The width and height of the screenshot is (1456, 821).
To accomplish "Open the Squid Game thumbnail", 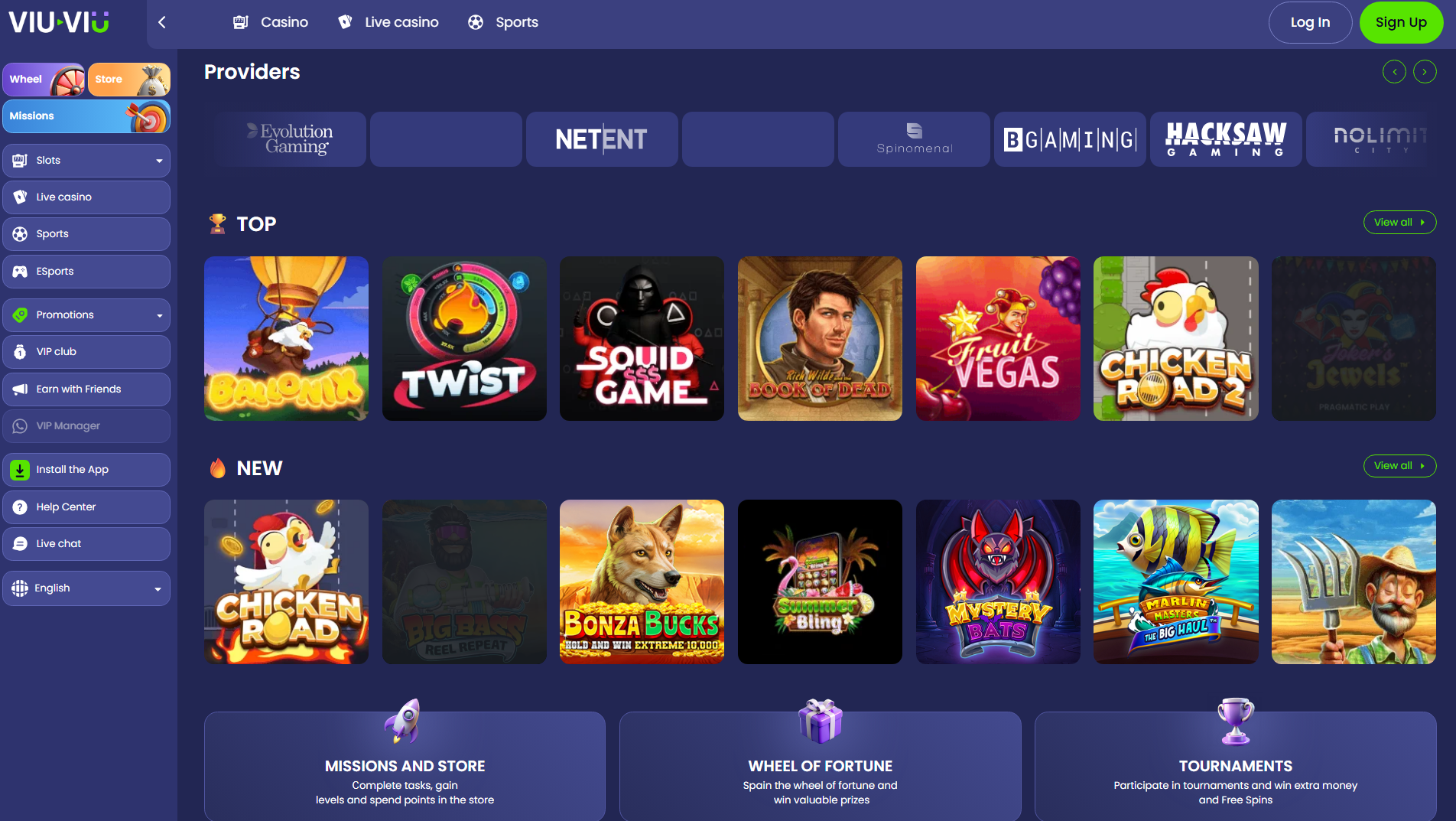I will point(642,338).
